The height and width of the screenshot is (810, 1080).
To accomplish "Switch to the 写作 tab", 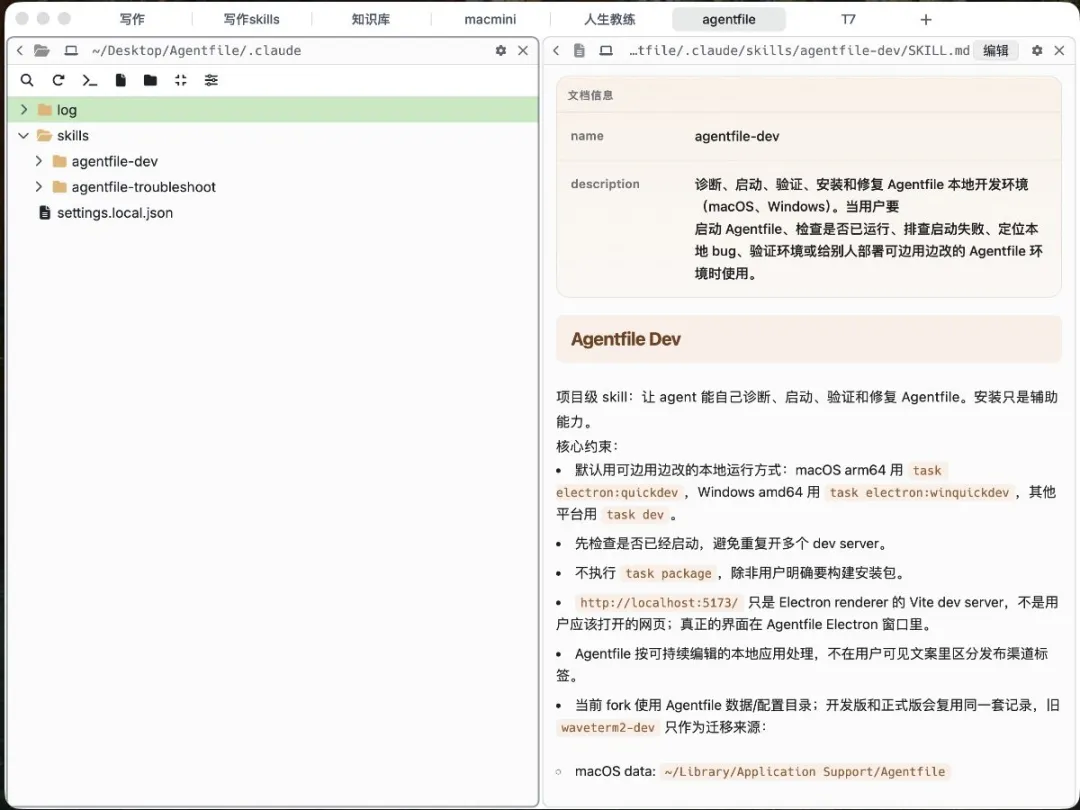I will pos(132,19).
